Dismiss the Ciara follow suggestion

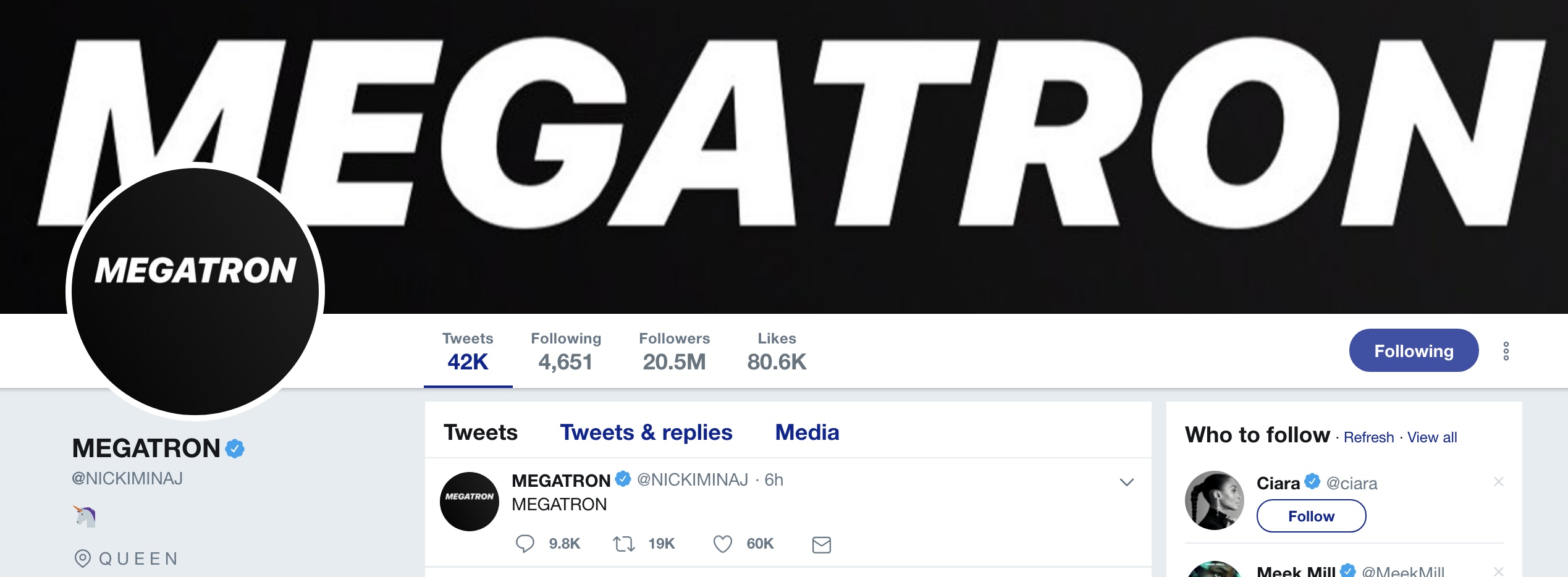pos(1498,482)
